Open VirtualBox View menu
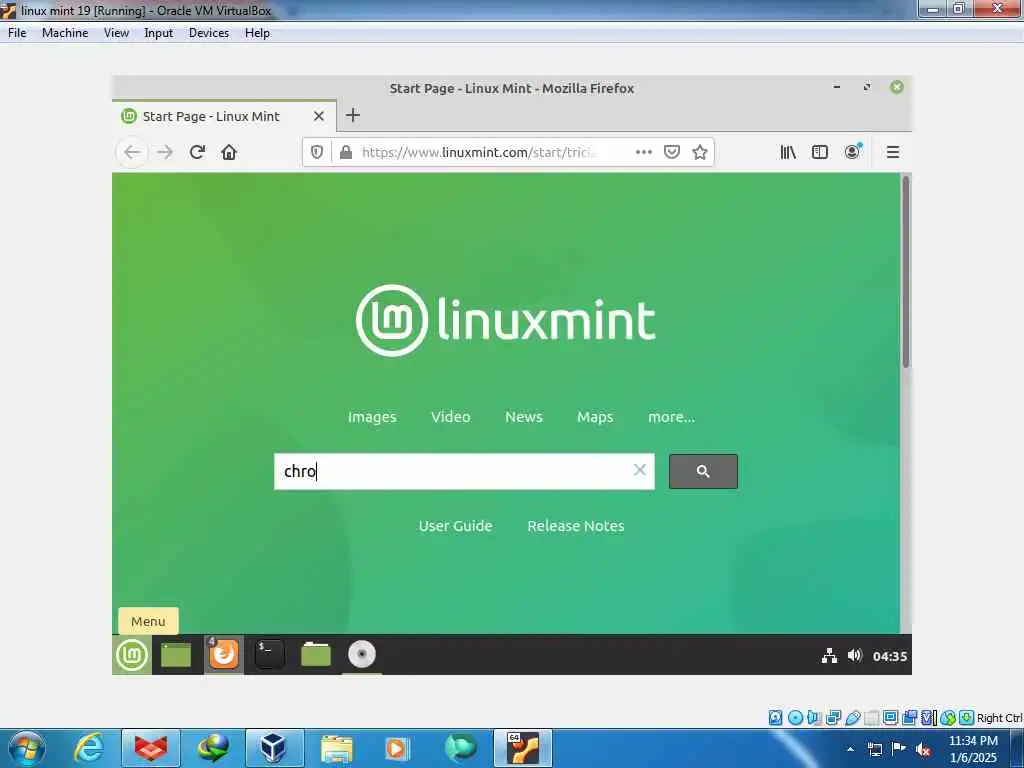The image size is (1024, 768). (x=116, y=33)
